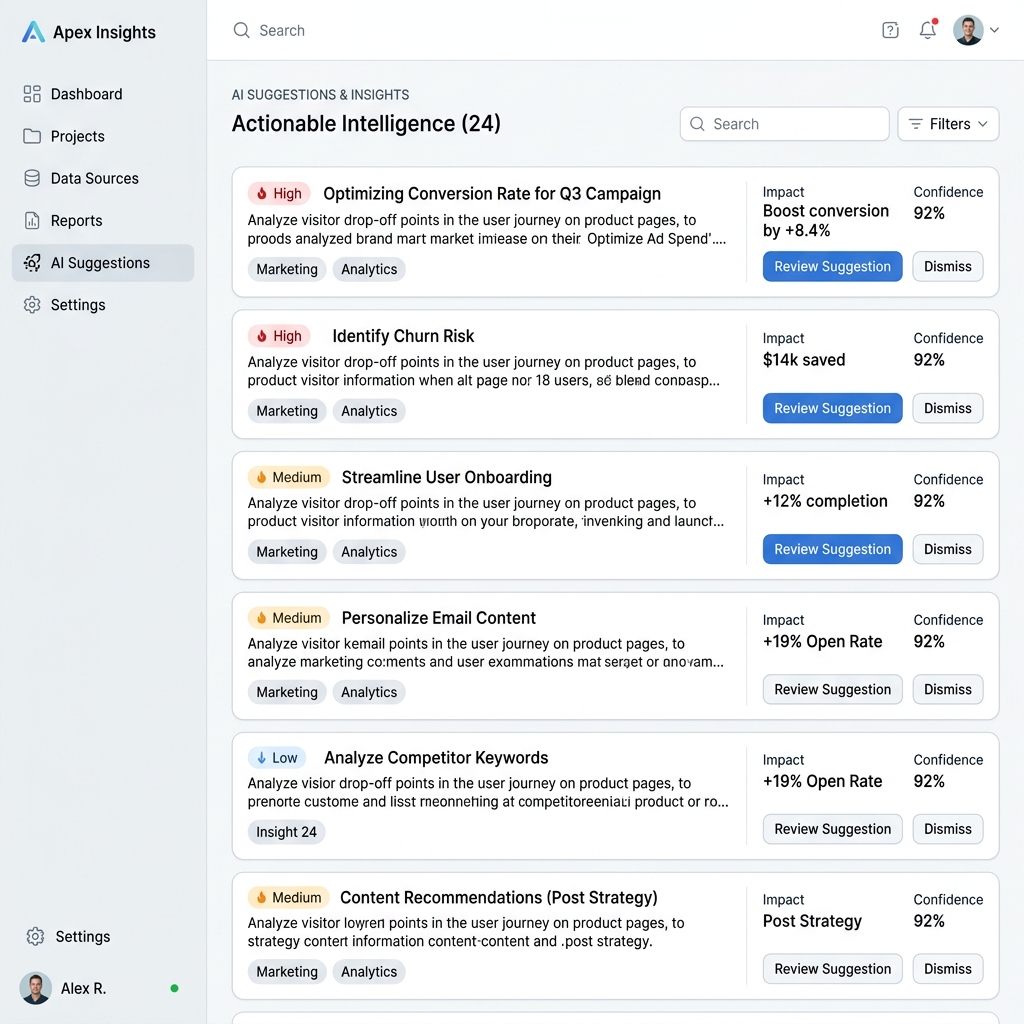
Task: Click the magnifier icon in the Actionable Intelligence search box
Action: pyautogui.click(x=697, y=124)
